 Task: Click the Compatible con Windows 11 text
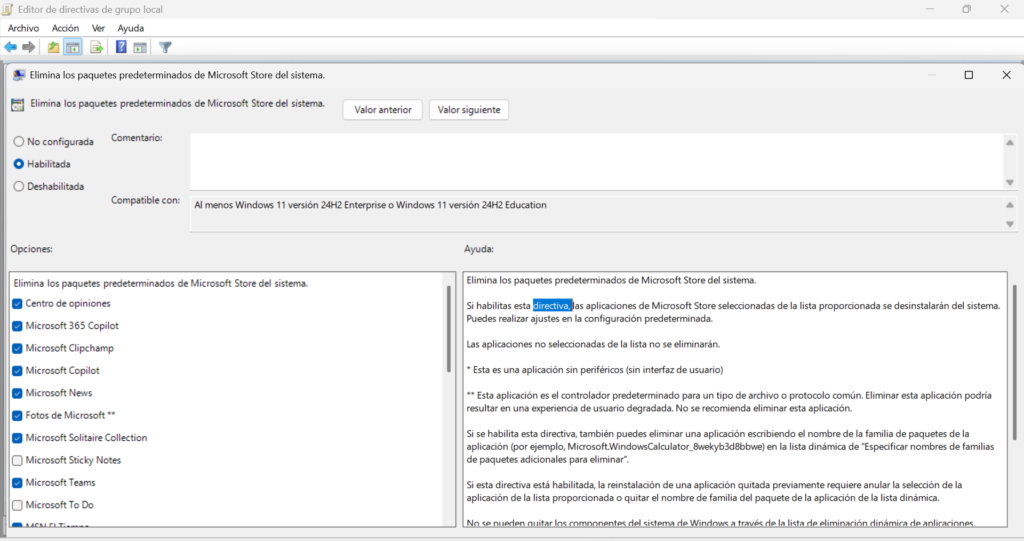coord(370,205)
